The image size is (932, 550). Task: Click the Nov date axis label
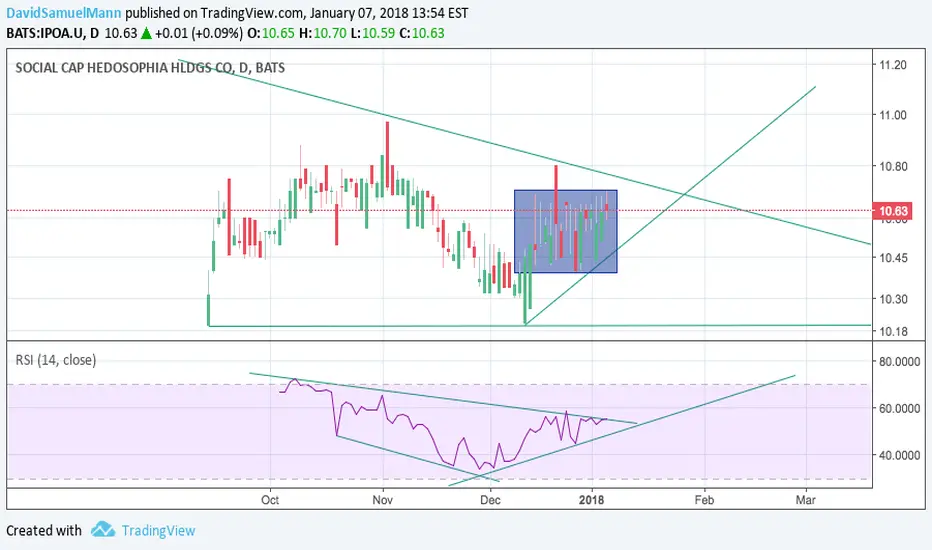[x=383, y=500]
